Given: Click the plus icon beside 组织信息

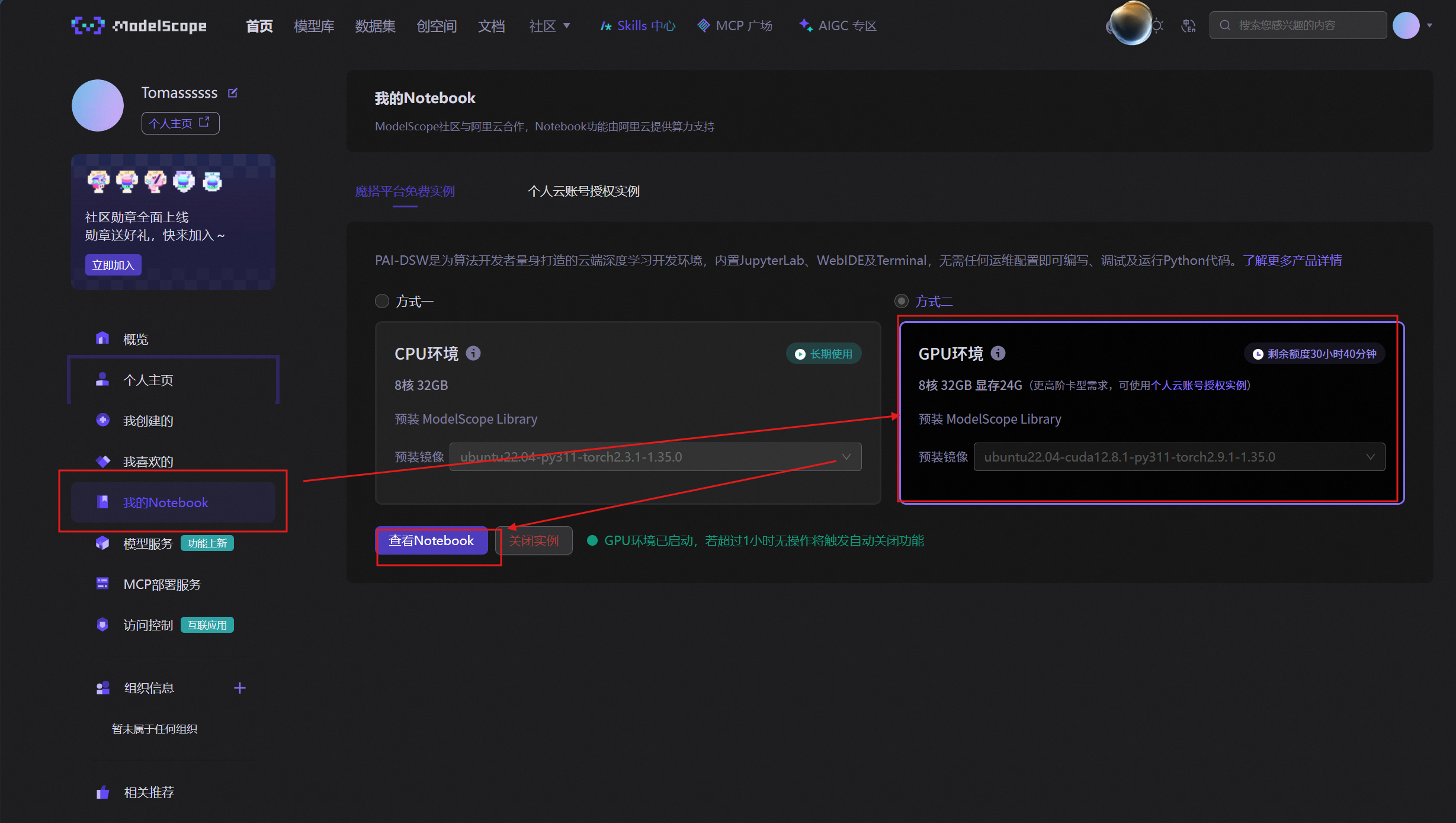Looking at the screenshot, I should point(239,688).
